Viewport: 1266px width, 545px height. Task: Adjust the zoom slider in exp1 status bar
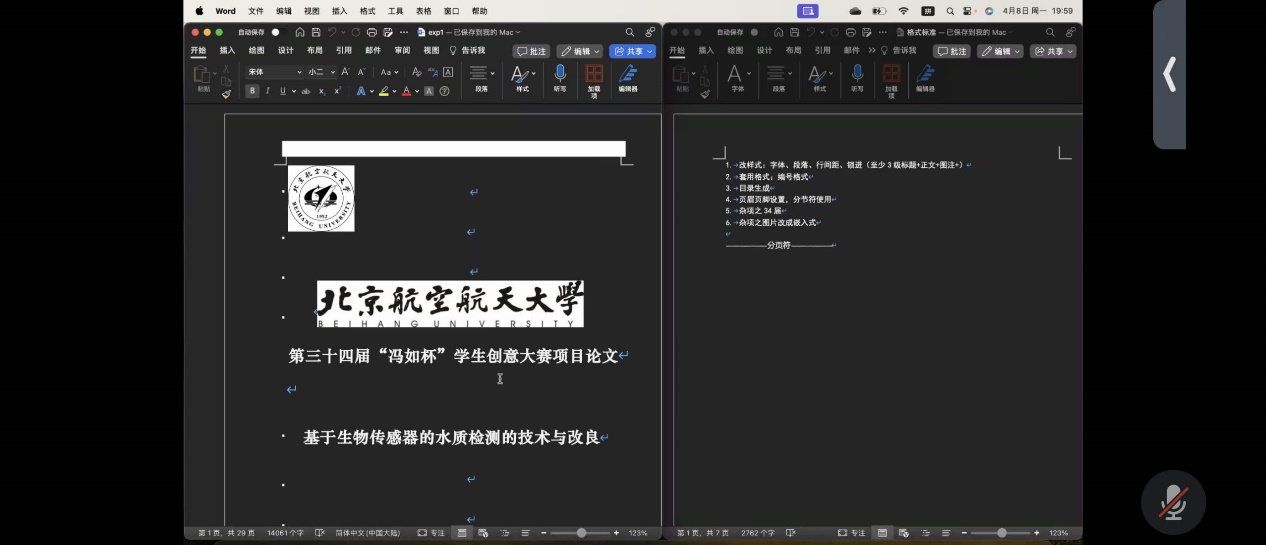pyautogui.click(x=581, y=533)
